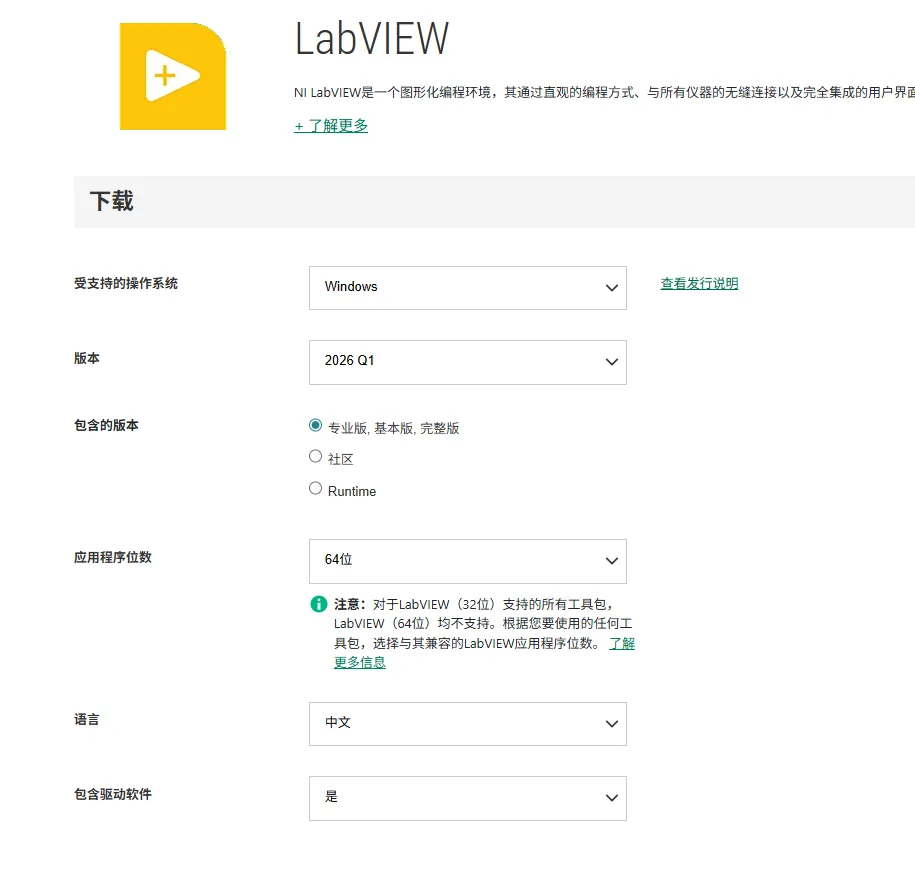The image size is (915, 893).
Task: Open the 受支持的操作系统 Windows dropdown
Action: click(x=467, y=288)
